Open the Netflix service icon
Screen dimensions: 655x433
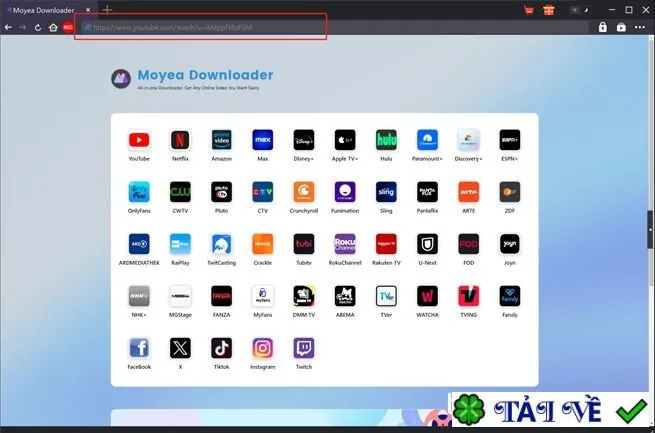(180, 140)
